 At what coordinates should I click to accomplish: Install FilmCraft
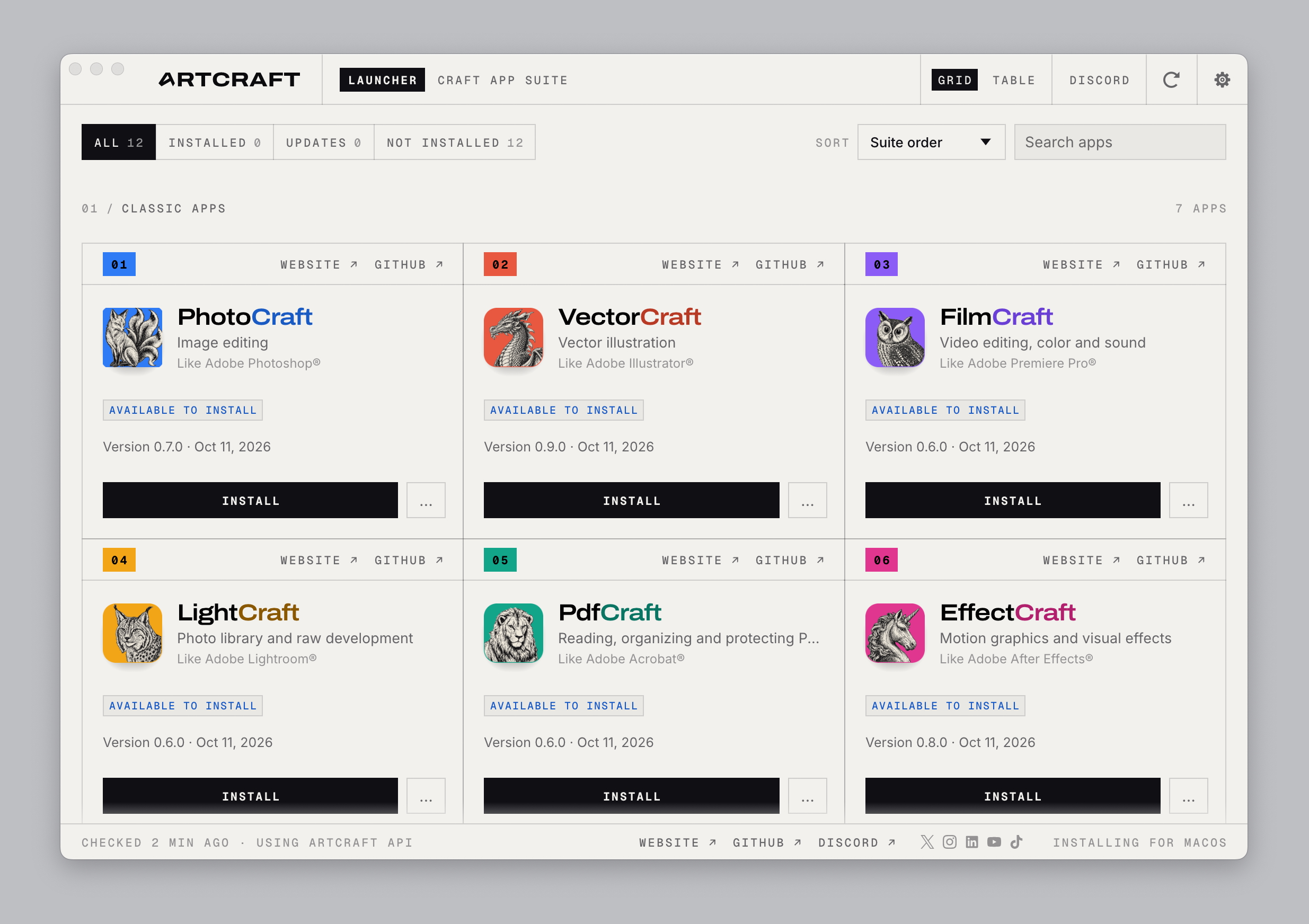click(x=1013, y=500)
